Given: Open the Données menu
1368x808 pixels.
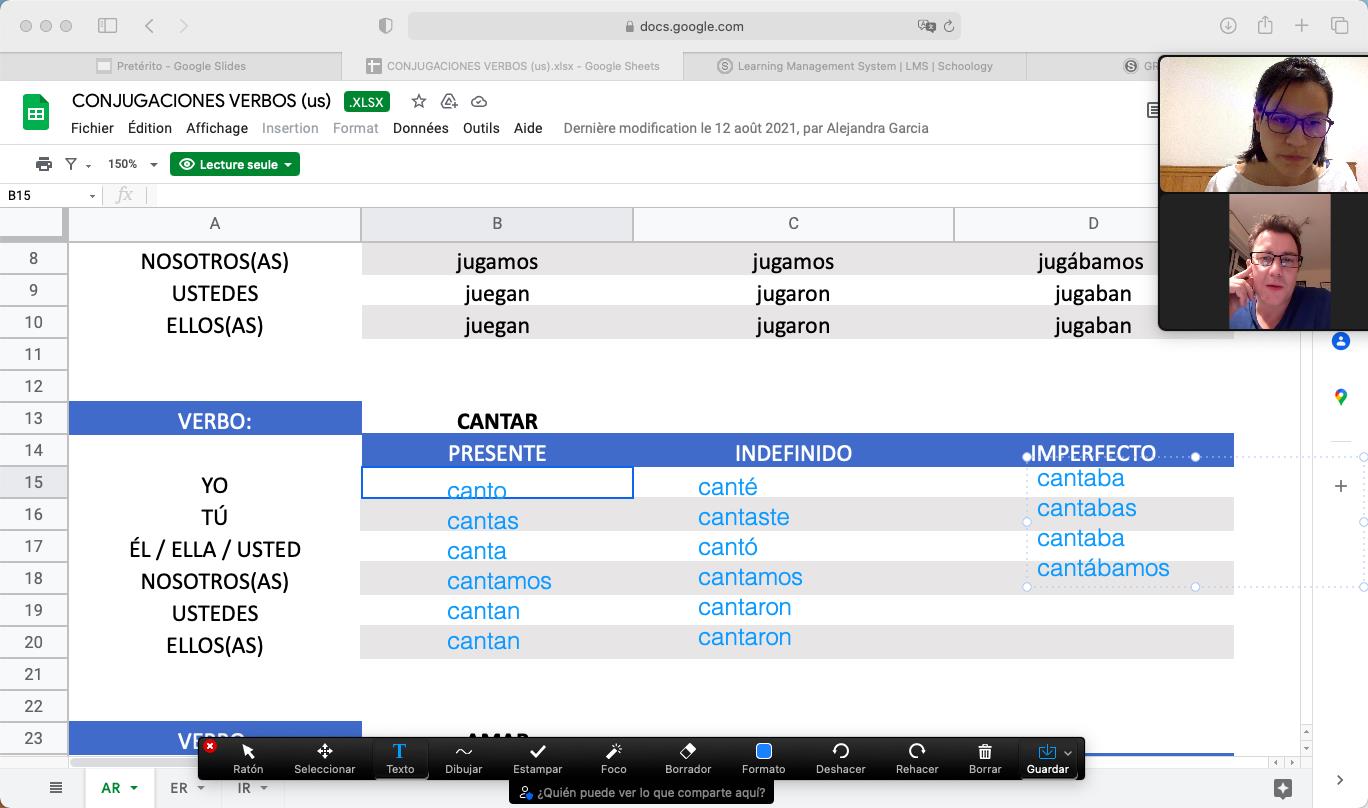Looking at the screenshot, I should (420, 128).
